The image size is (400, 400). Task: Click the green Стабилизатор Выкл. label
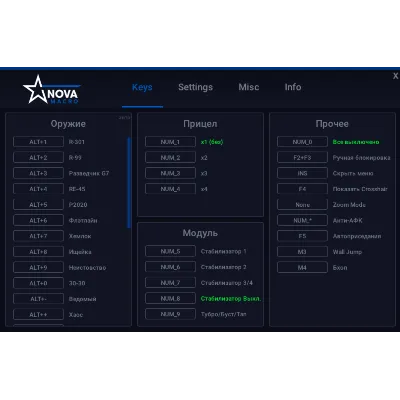[x=231, y=298]
